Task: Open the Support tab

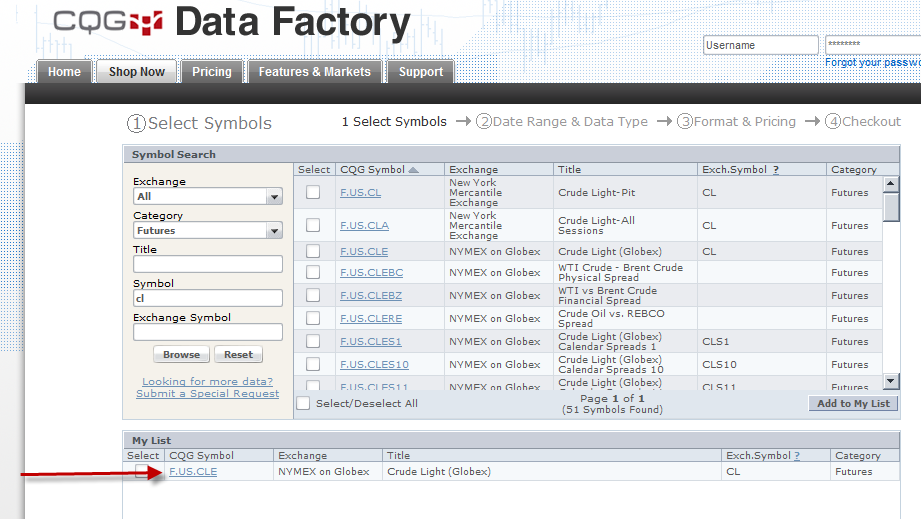Action: point(421,72)
